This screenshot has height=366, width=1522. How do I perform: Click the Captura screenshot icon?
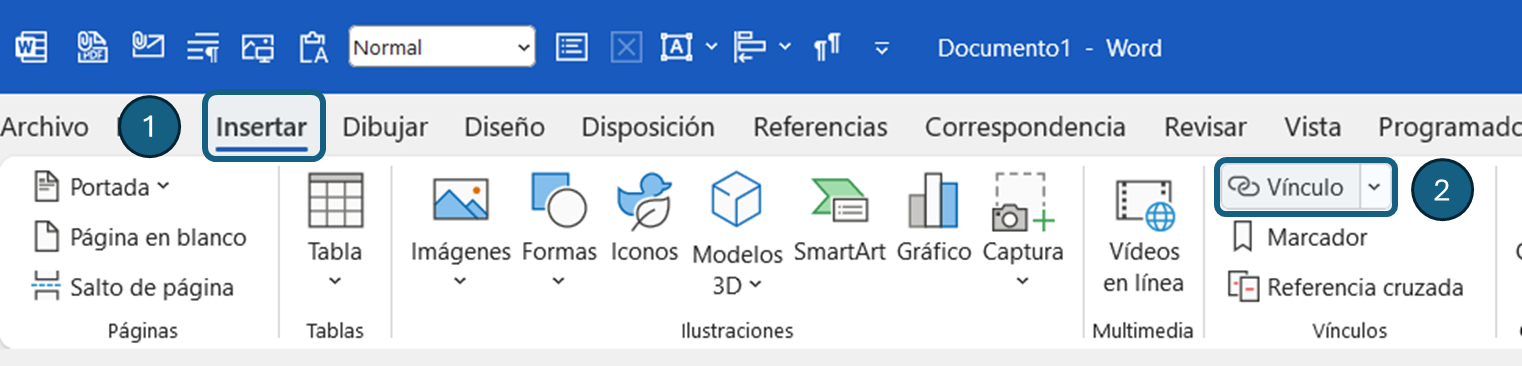(1022, 201)
